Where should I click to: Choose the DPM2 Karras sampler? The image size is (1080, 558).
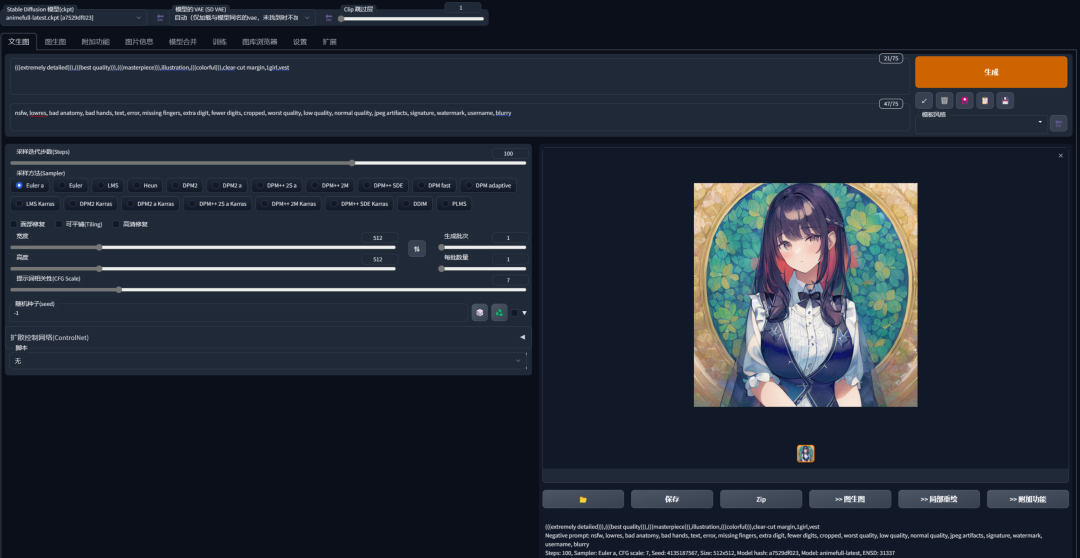point(90,204)
